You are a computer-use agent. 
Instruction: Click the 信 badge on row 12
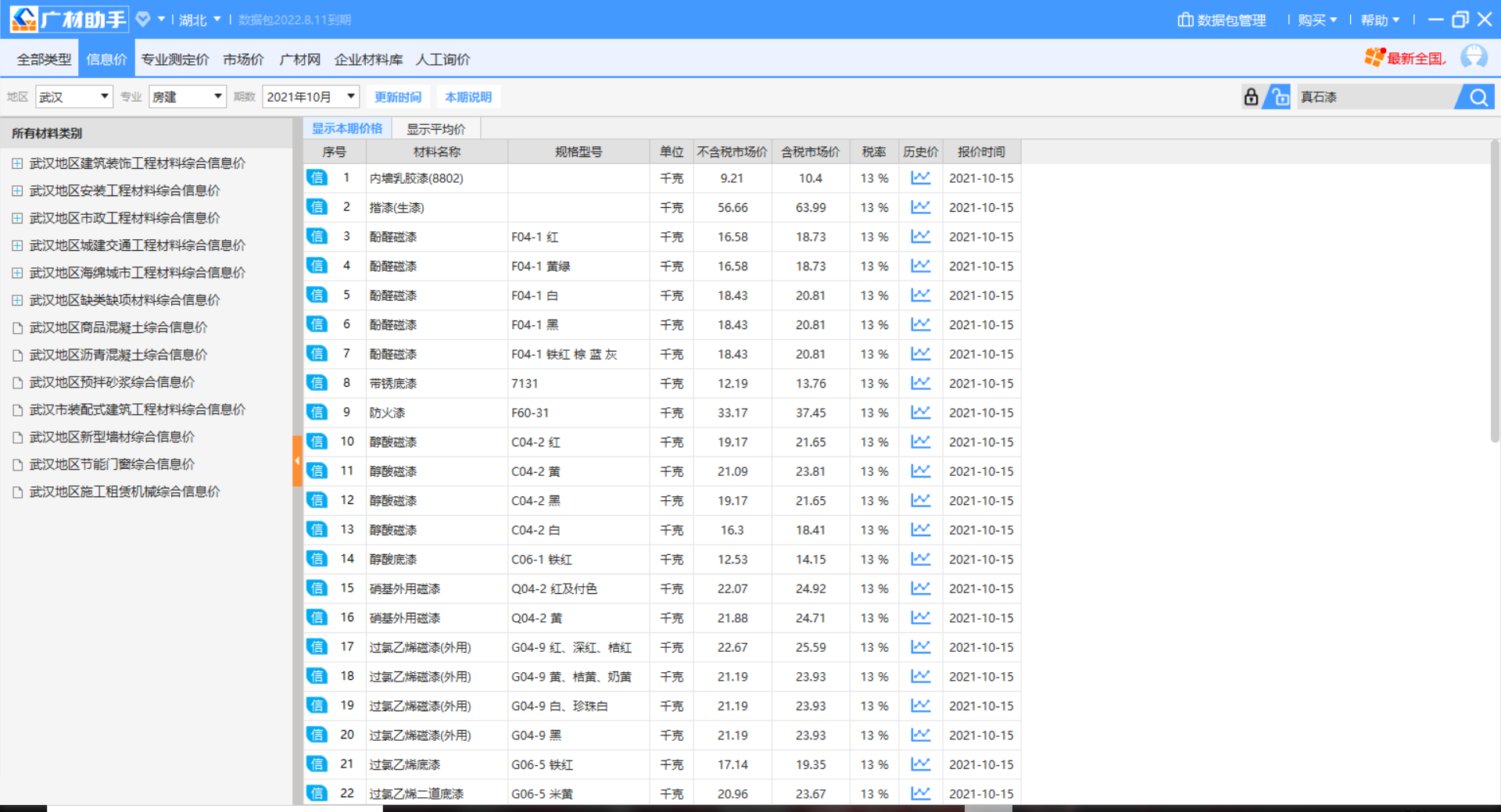[x=317, y=500]
